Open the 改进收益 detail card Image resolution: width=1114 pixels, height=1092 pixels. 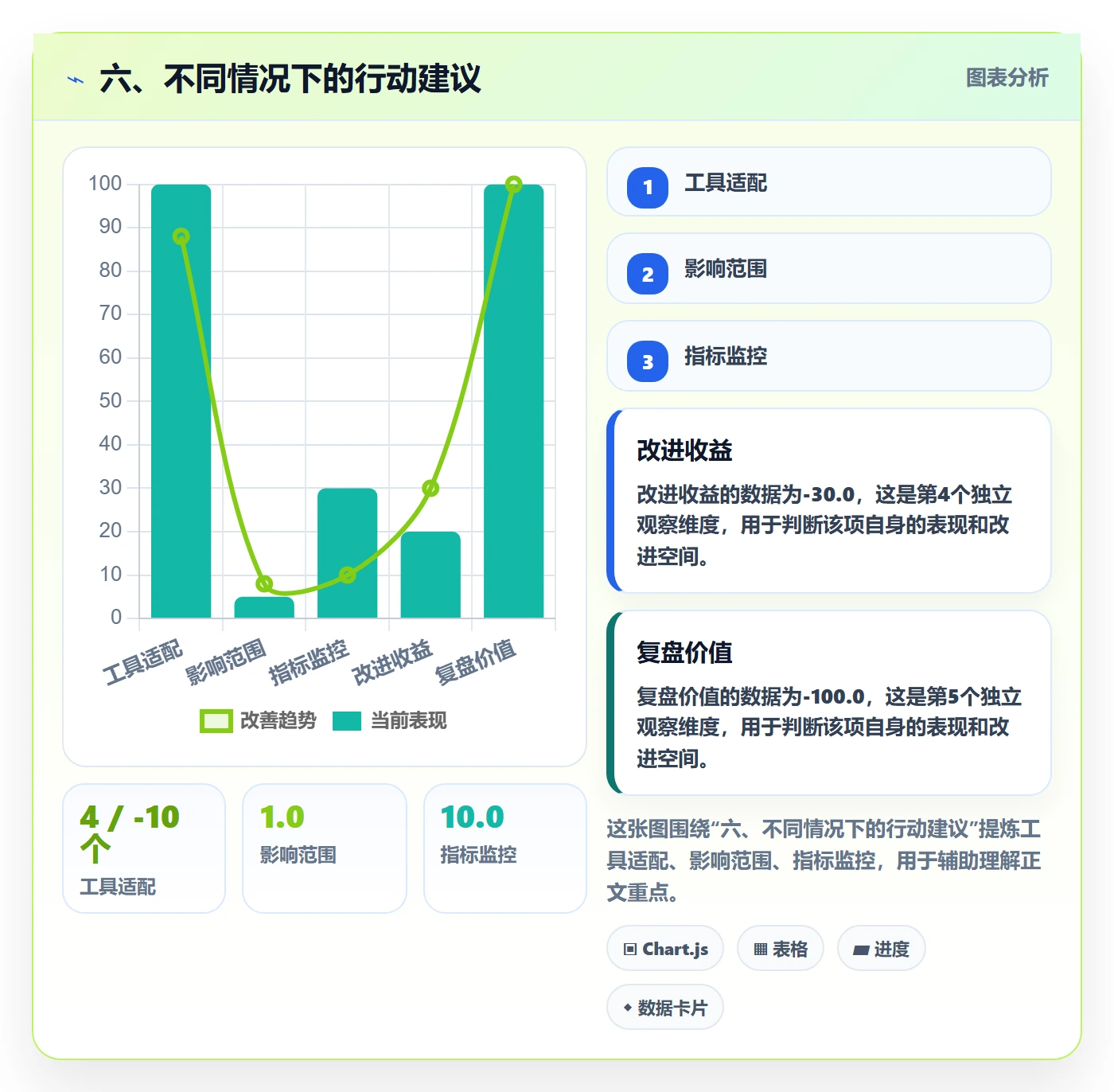click(829, 501)
